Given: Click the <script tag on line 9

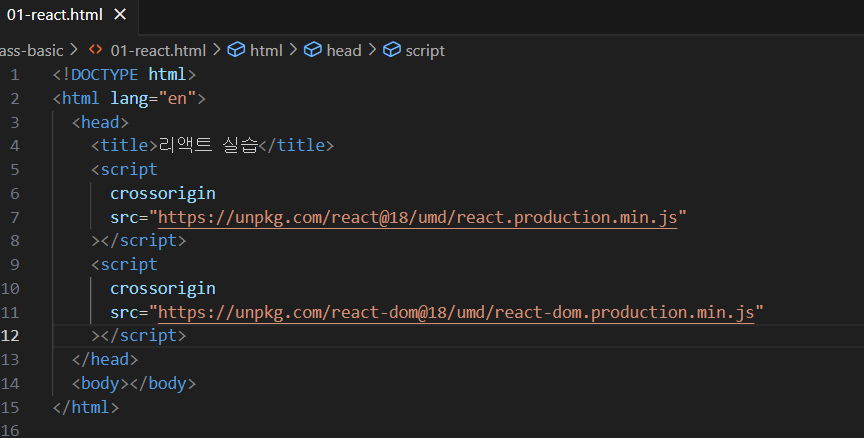Looking at the screenshot, I should [x=125, y=264].
